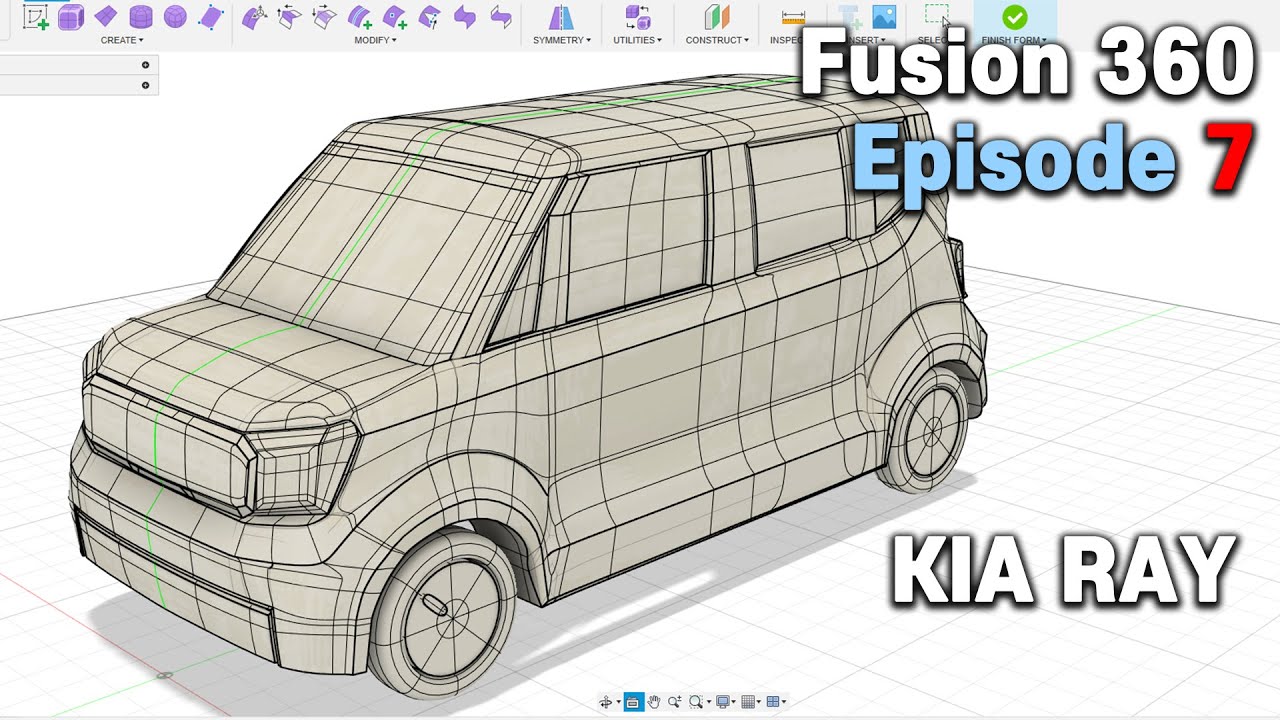Select the Pan hand tool
Viewport: 1280px width, 720px height.
(655, 702)
